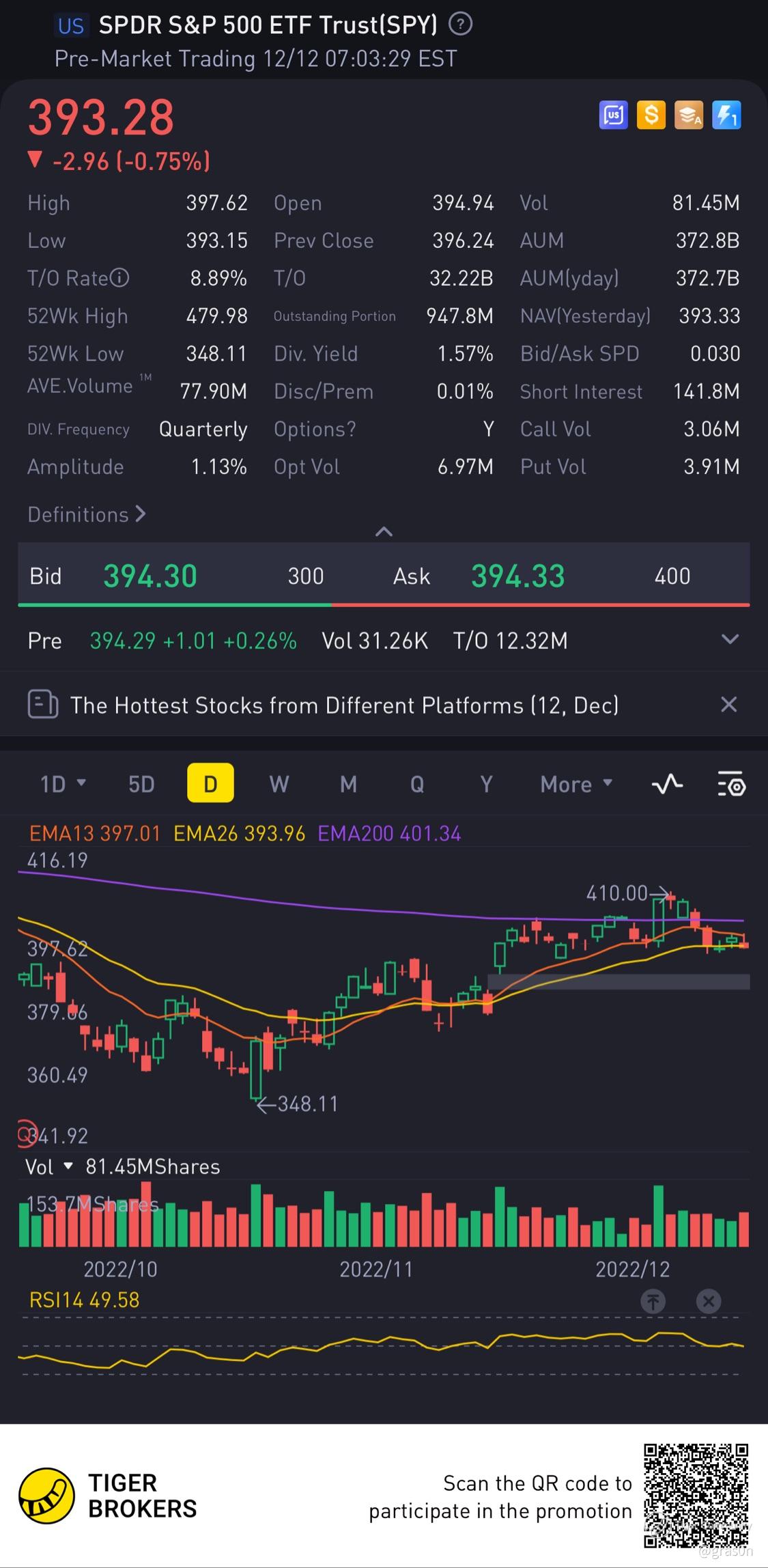Open the More timeframes dropdown
This screenshot has height=1568, width=768.
click(x=576, y=784)
